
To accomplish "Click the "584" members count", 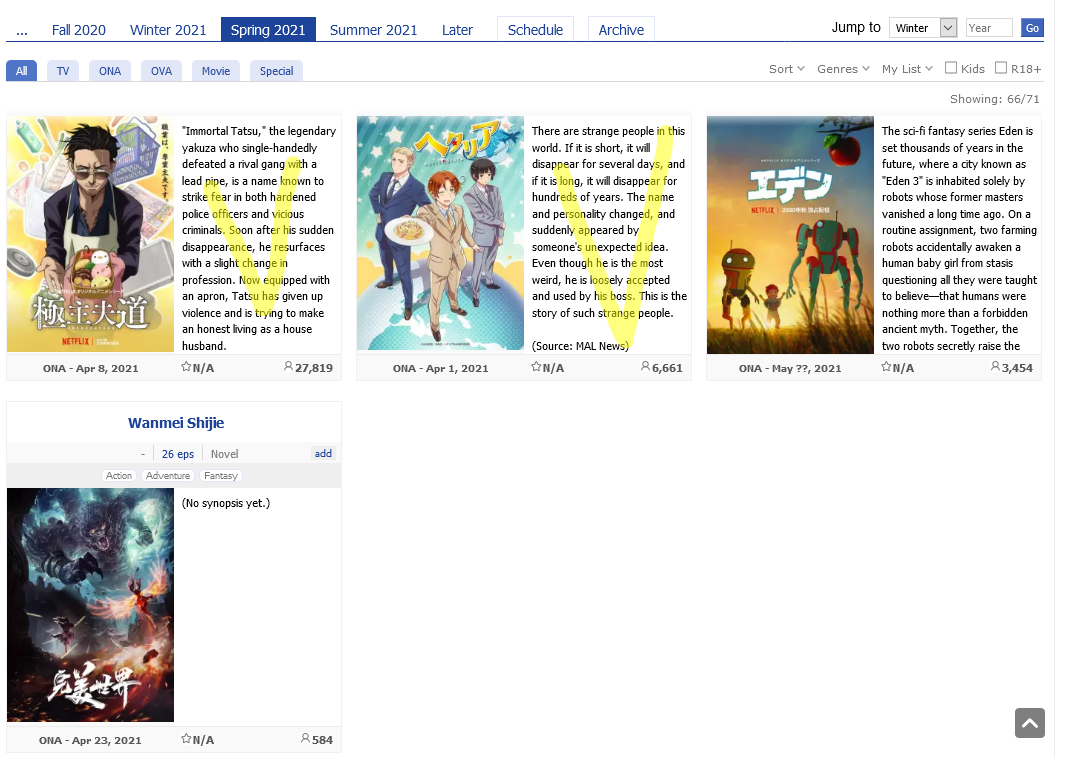I will click(x=323, y=740).
